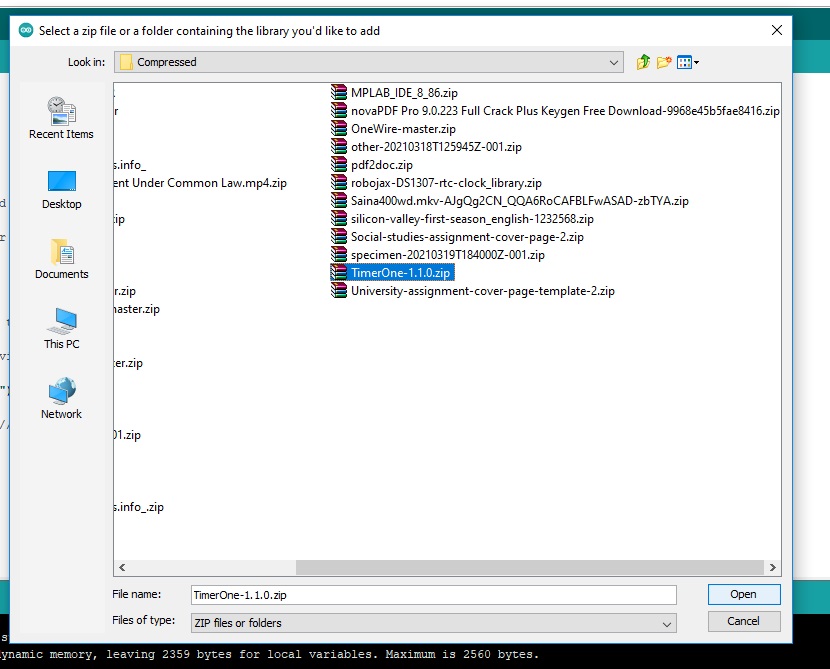Select the novaPDF Pro 9.0.223 zip file
The width and height of the screenshot is (830, 669).
pos(565,111)
